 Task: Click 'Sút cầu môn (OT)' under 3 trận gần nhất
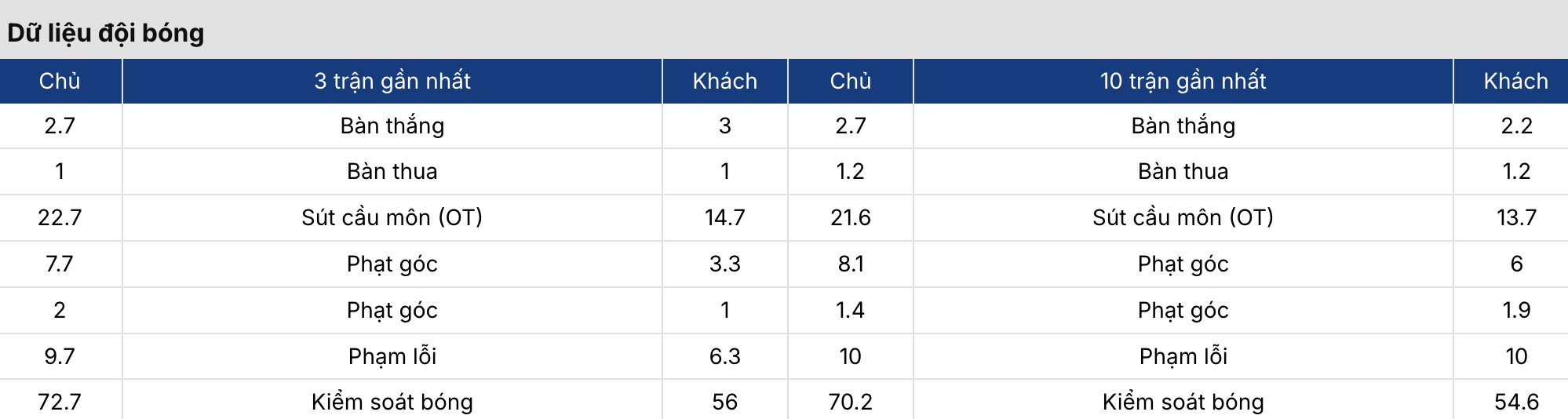392,217
